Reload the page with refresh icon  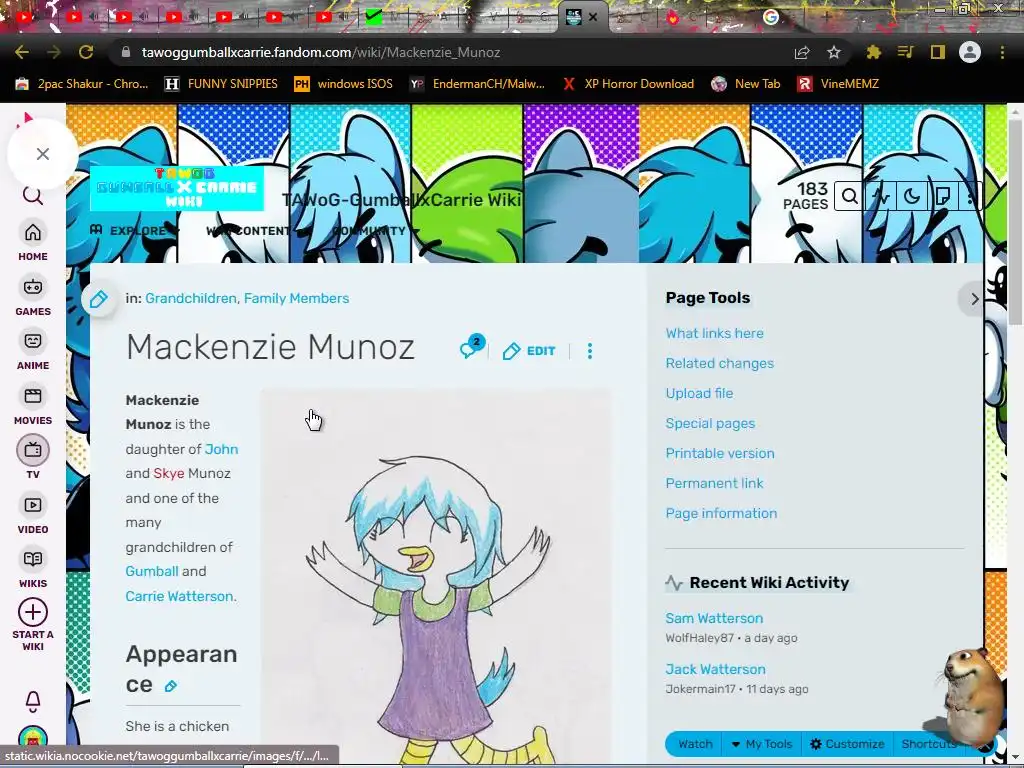[x=86, y=52]
